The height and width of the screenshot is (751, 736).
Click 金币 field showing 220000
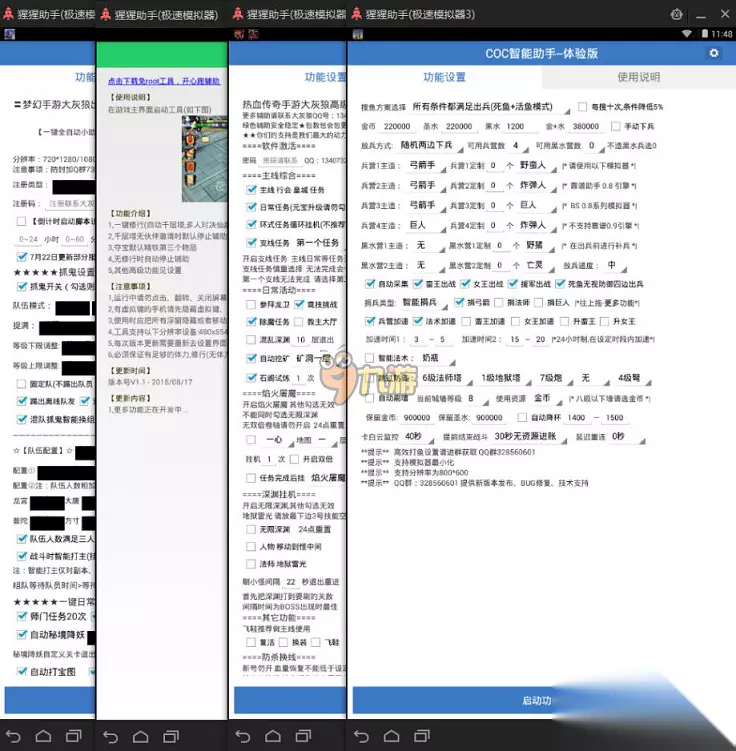(x=397, y=126)
